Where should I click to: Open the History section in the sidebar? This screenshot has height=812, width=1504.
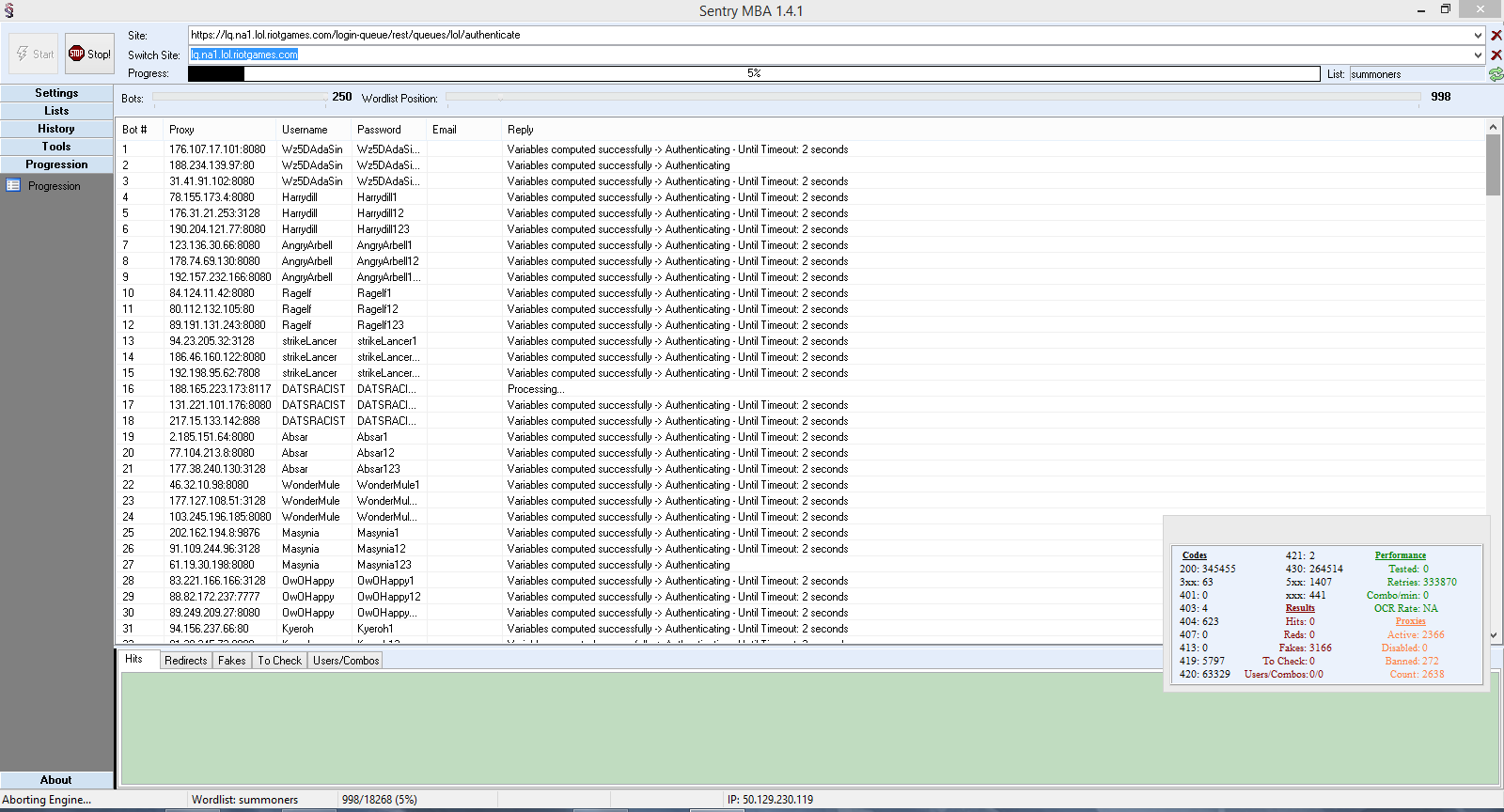56,129
